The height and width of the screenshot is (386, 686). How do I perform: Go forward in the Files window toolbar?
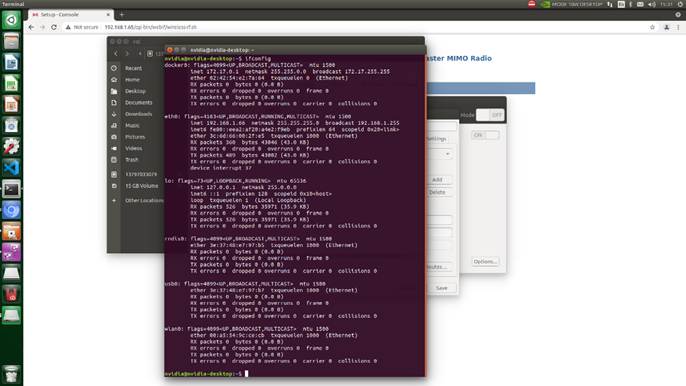[127, 53]
